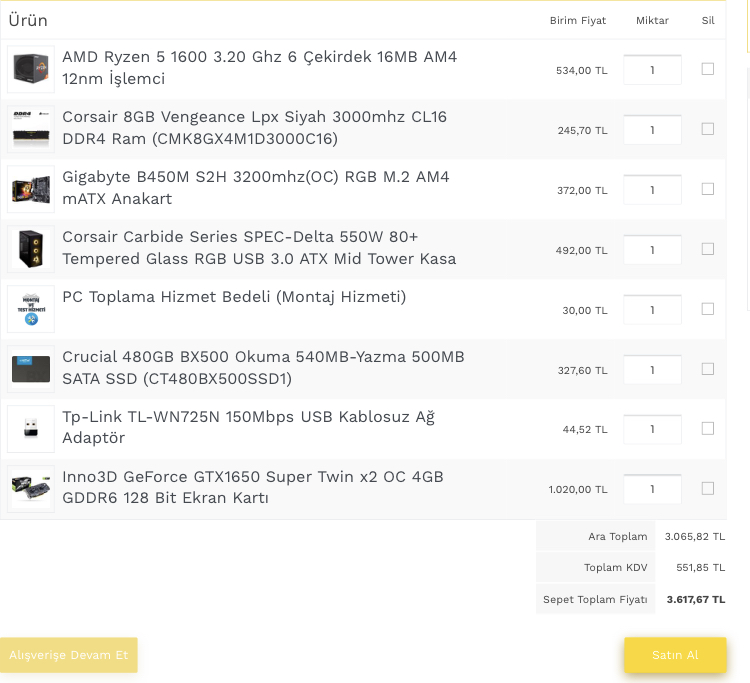Image resolution: width=750 pixels, height=683 pixels.
Task: Open the Corsair Carbide case thumbnail
Action: click(31, 249)
